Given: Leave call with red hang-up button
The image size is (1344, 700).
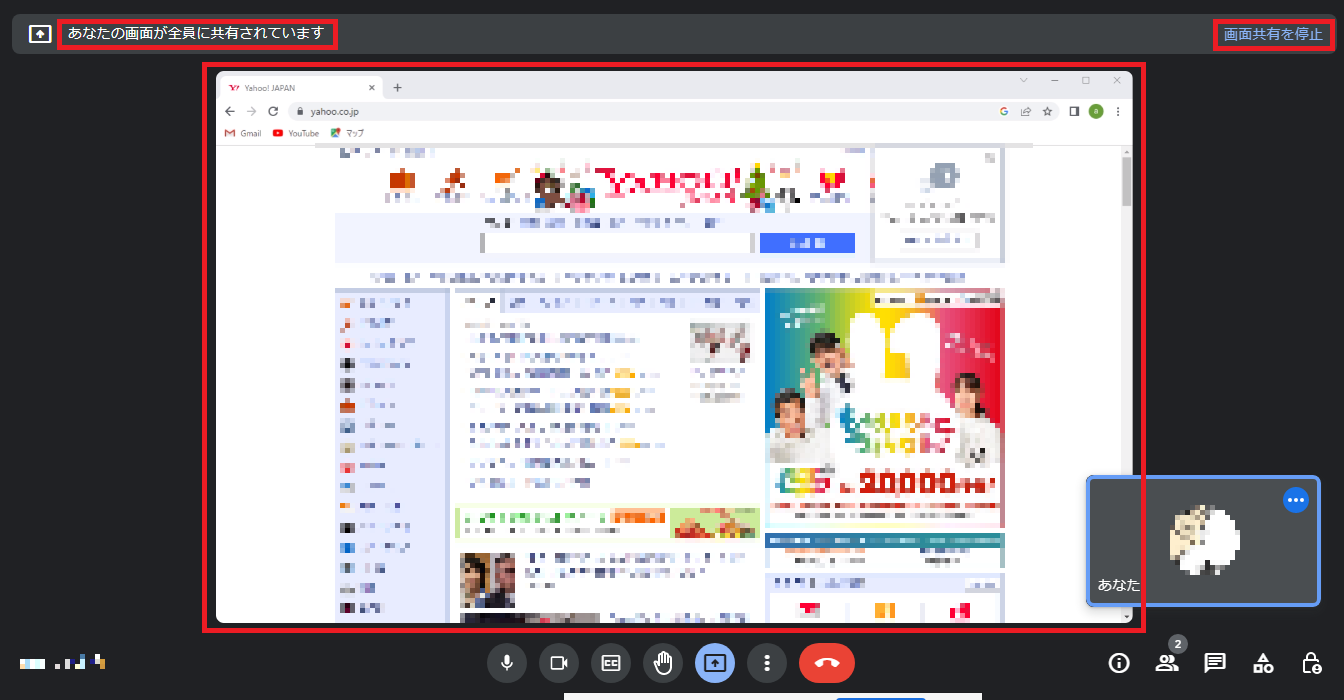Looking at the screenshot, I should [827, 662].
